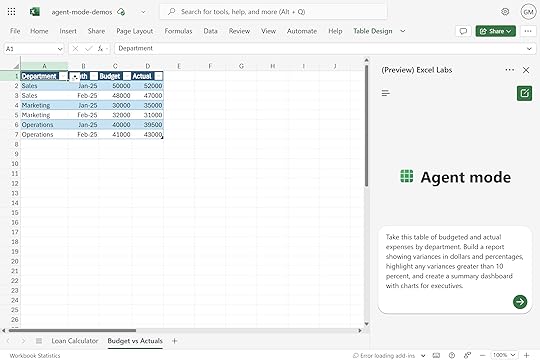
Task: Switch to Loan Calculator sheet
Action: (75, 341)
